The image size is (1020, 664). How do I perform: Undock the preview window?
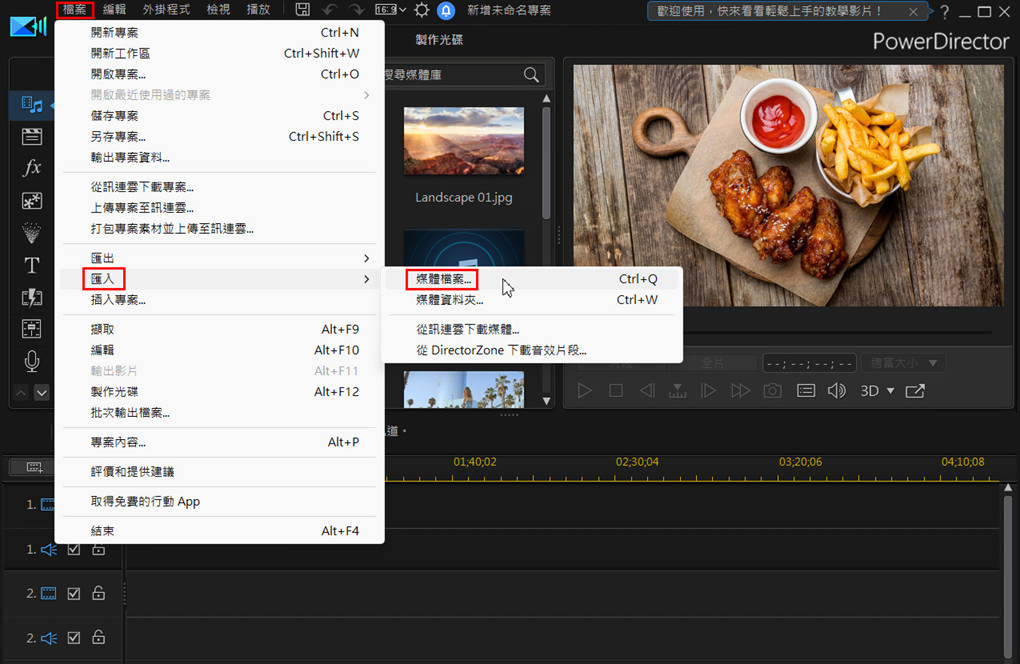click(915, 391)
